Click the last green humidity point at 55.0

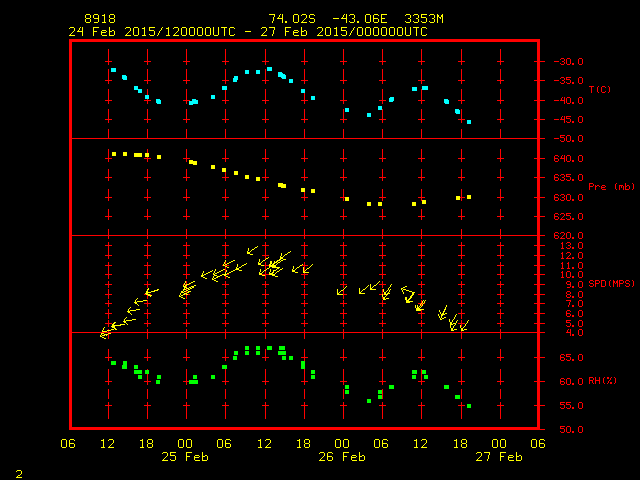pos(469,406)
